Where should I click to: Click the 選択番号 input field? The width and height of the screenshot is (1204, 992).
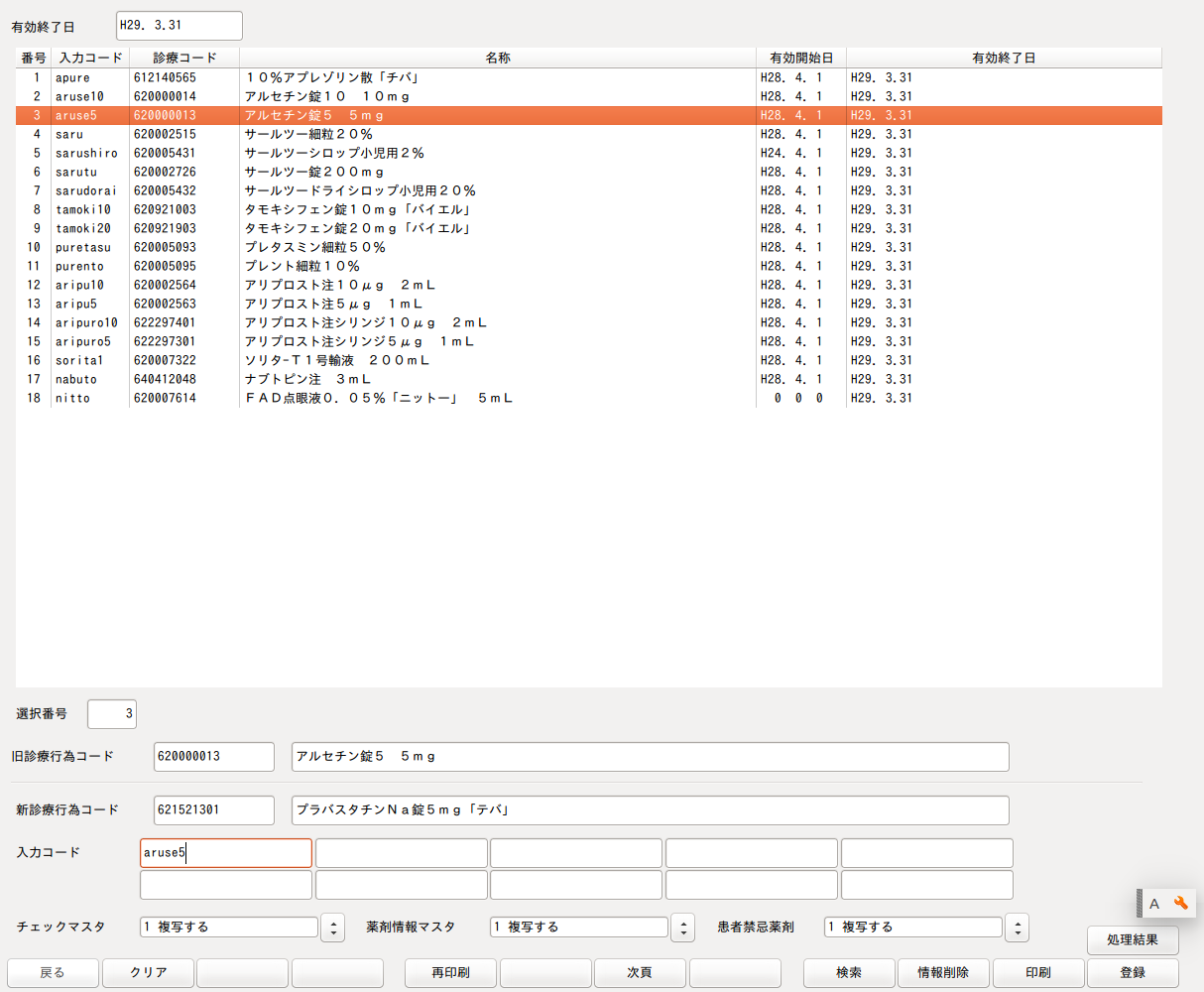pos(112,714)
